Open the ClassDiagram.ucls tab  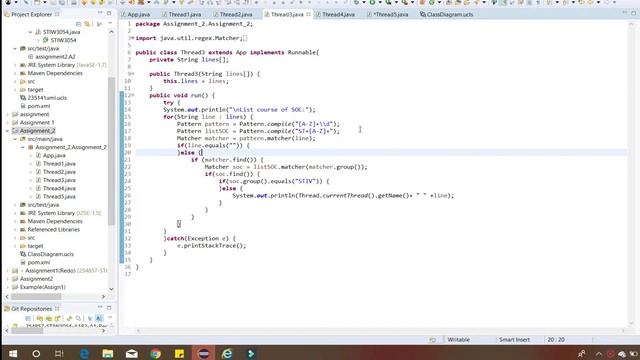447,14
